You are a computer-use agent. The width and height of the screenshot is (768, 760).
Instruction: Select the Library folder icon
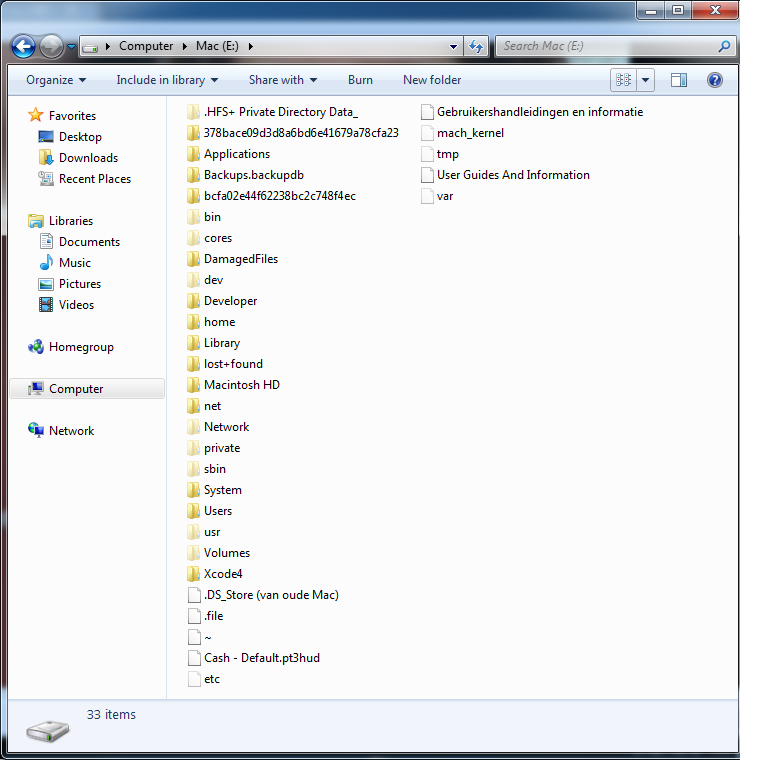tap(193, 343)
